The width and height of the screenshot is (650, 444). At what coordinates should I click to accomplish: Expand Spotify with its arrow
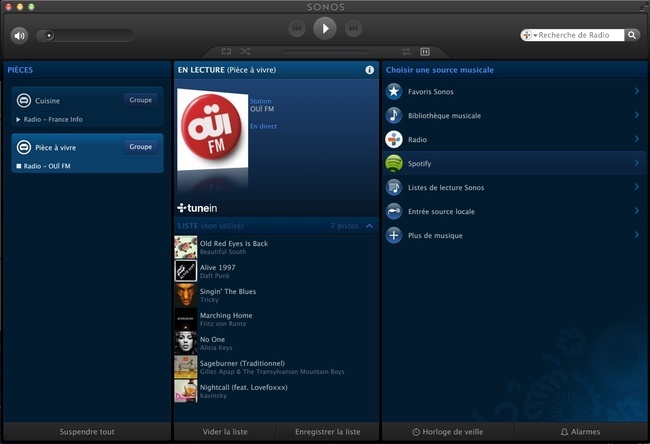[637, 163]
